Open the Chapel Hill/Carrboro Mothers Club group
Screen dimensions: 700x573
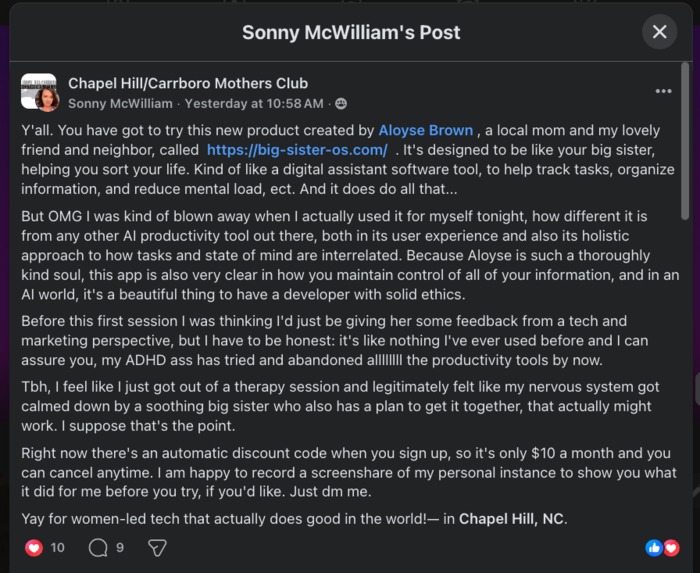188,83
